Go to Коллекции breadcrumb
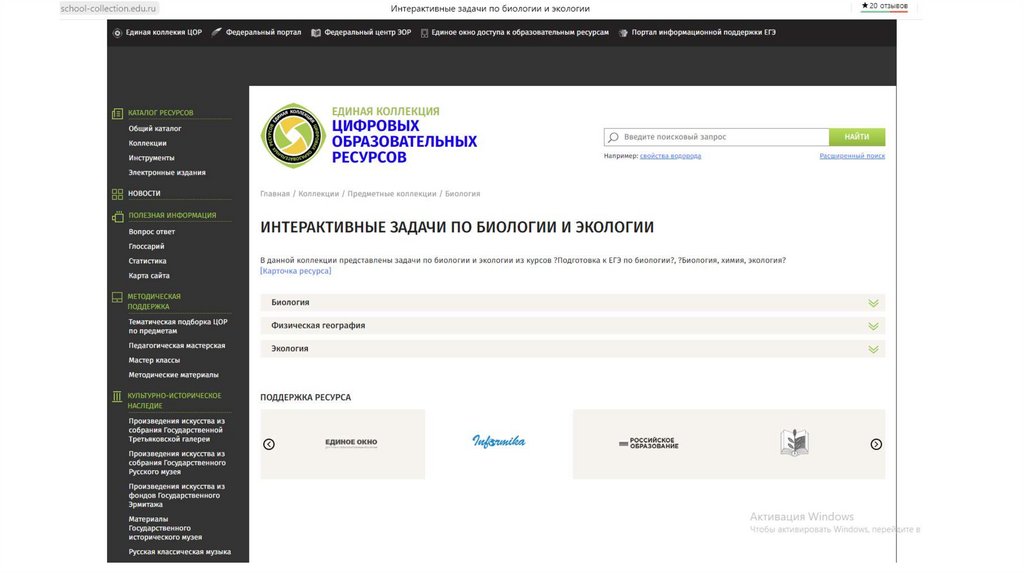 (319, 194)
